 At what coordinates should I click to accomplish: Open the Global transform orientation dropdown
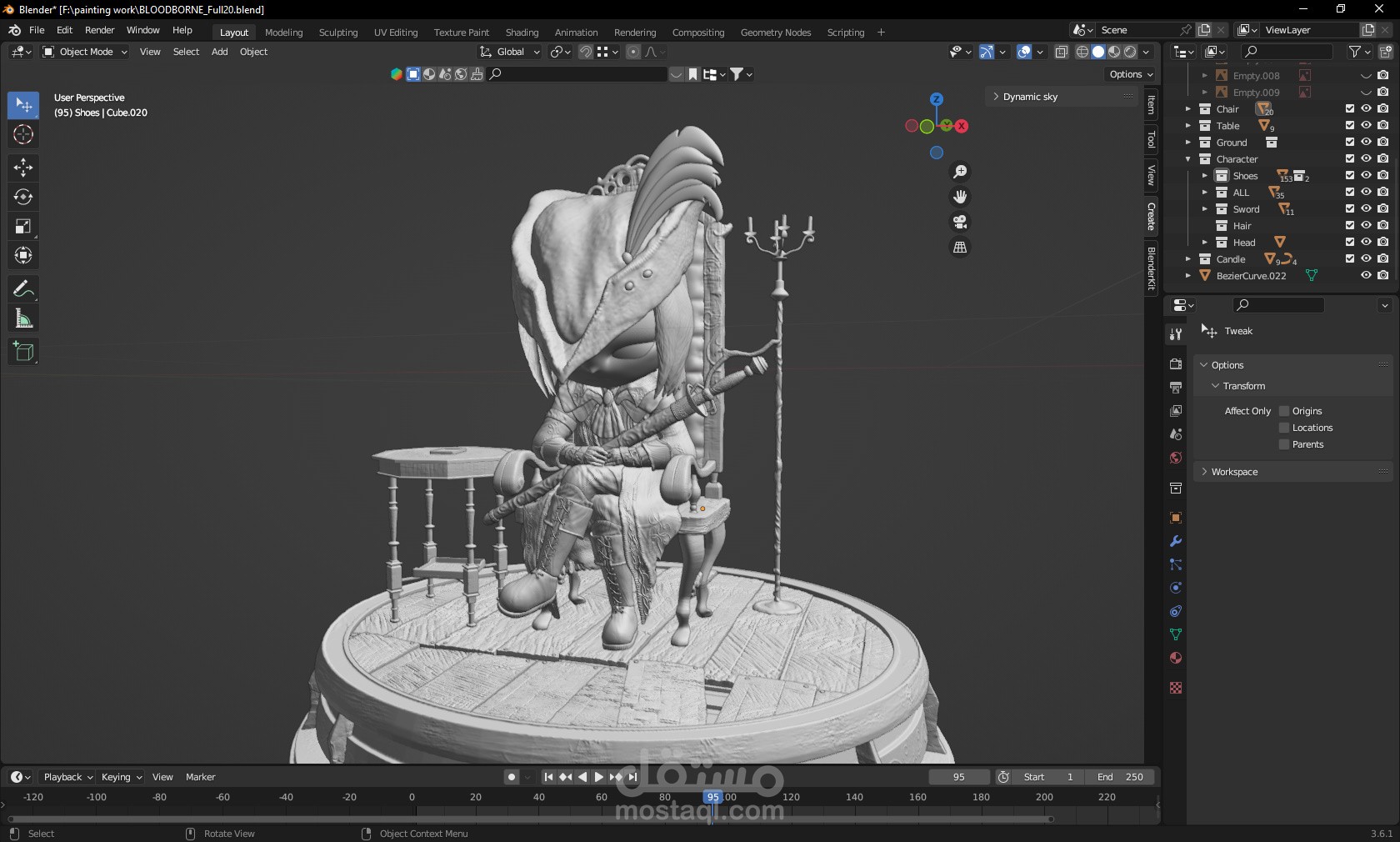pos(509,52)
